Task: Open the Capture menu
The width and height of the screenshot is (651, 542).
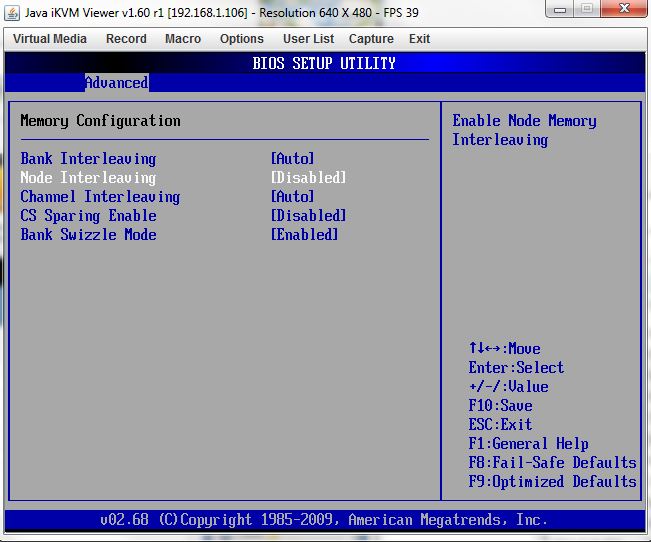Action: pos(371,39)
